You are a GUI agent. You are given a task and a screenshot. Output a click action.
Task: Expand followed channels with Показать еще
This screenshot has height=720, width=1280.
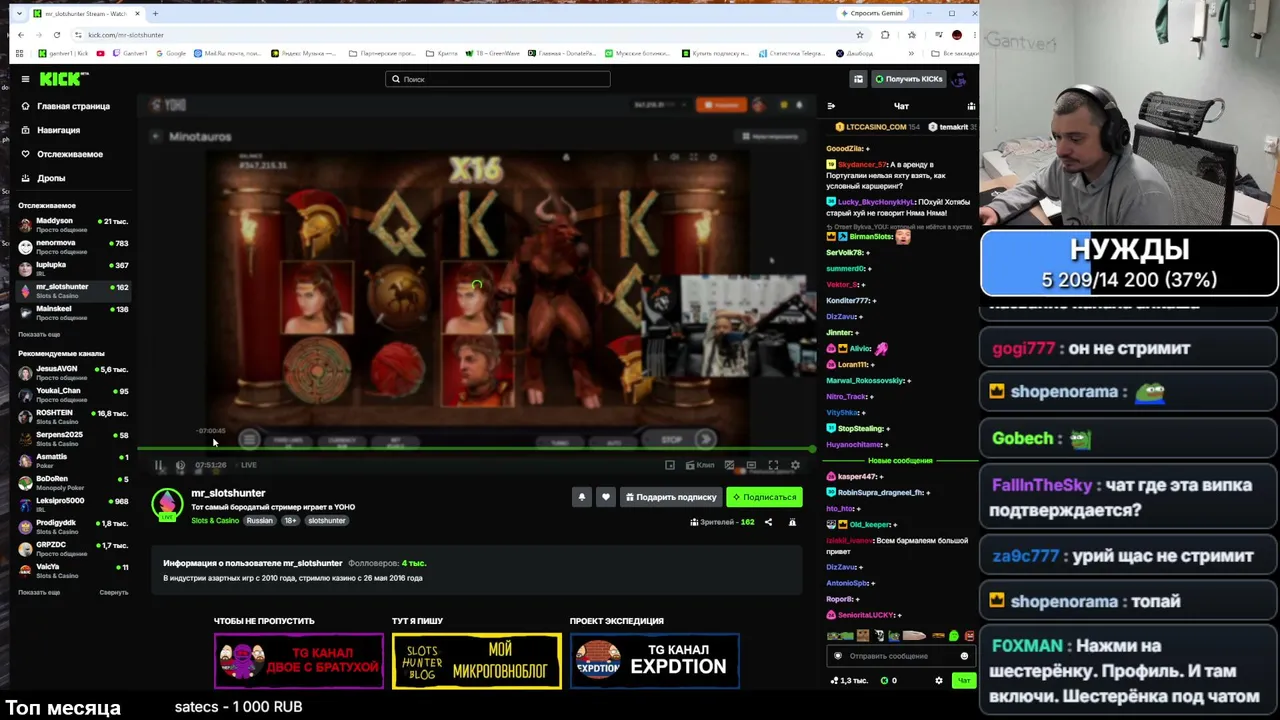pyautogui.click(x=39, y=334)
